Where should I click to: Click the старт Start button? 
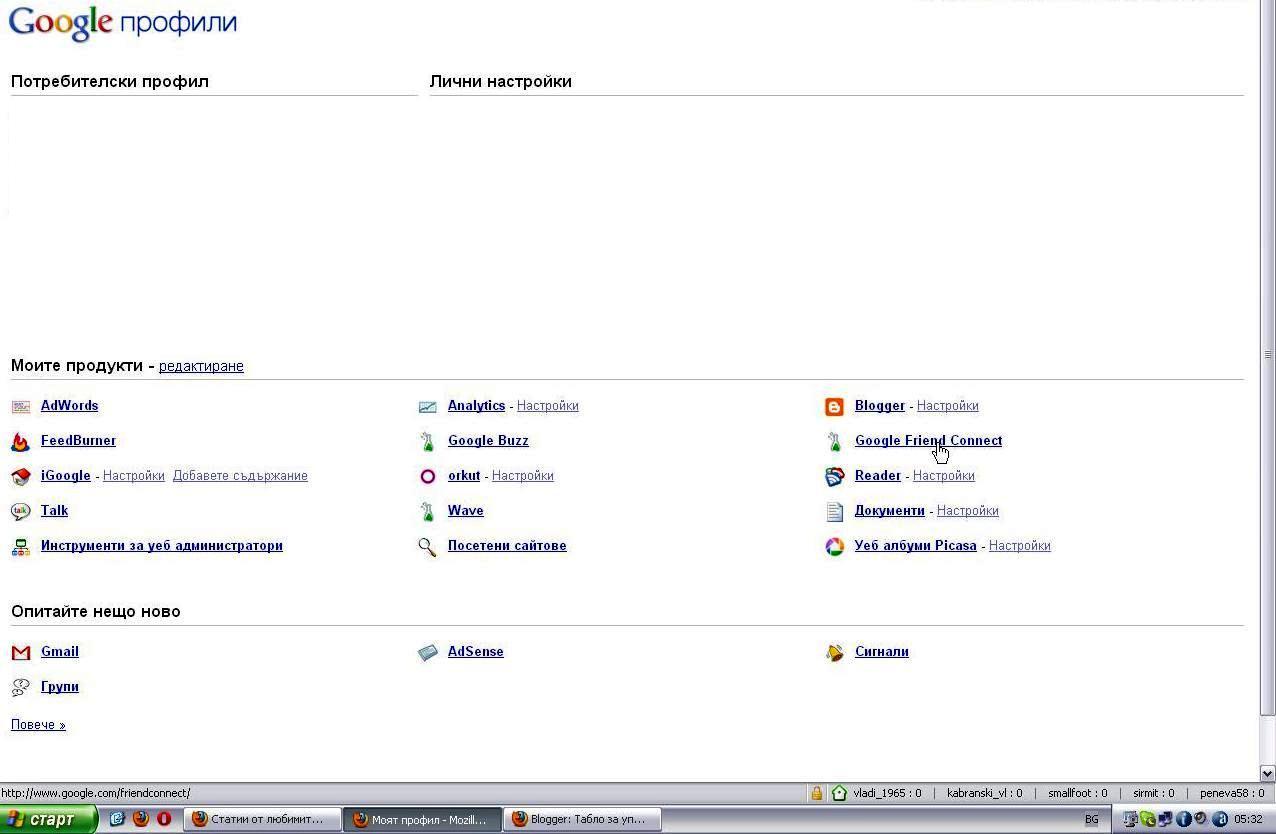[x=49, y=819]
